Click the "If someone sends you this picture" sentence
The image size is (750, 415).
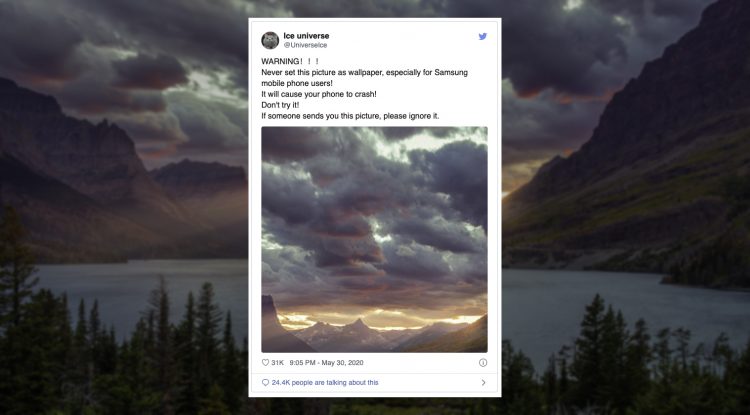350,116
